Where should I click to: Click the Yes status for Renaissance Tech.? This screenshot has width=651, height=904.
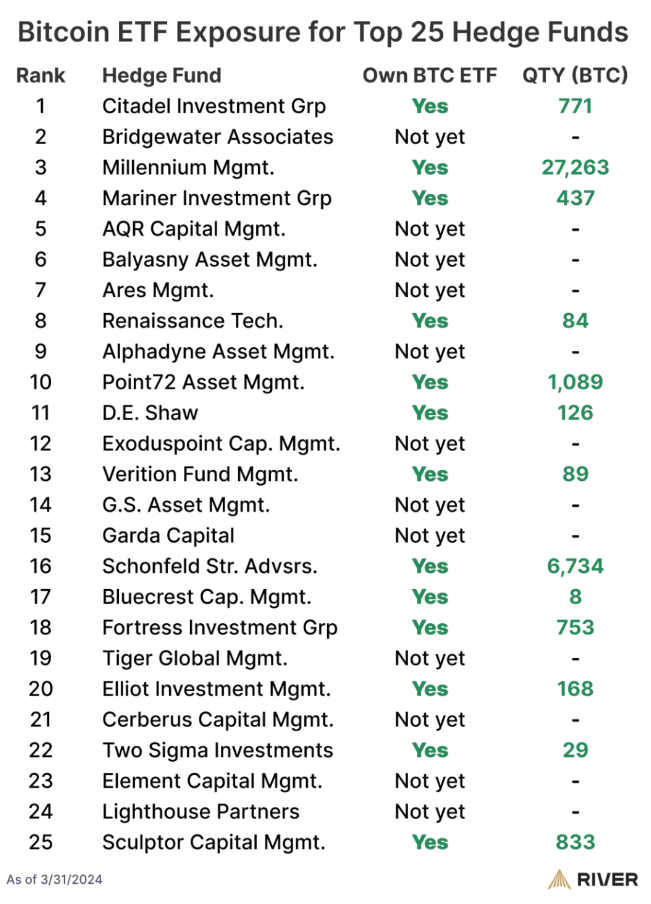[x=430, y=321]
